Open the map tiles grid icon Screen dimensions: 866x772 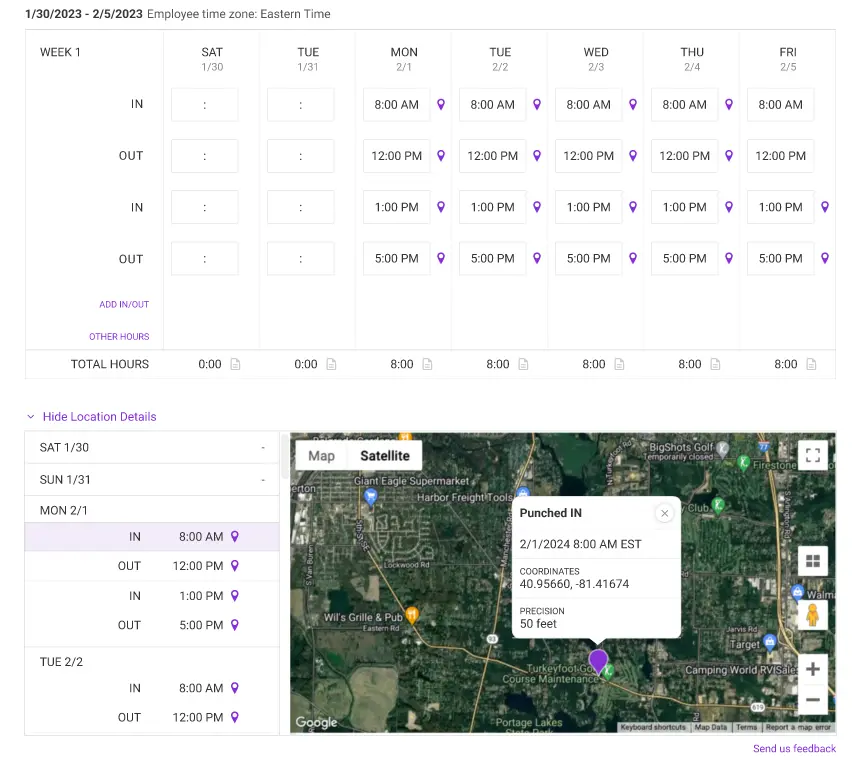813,561
